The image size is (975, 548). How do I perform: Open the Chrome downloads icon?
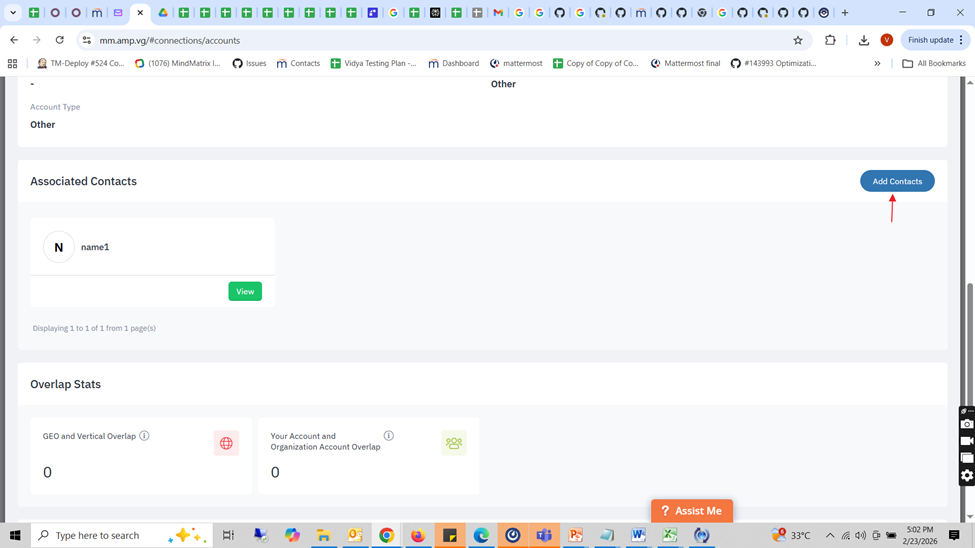pyautogui.click(x=864, y=41)
